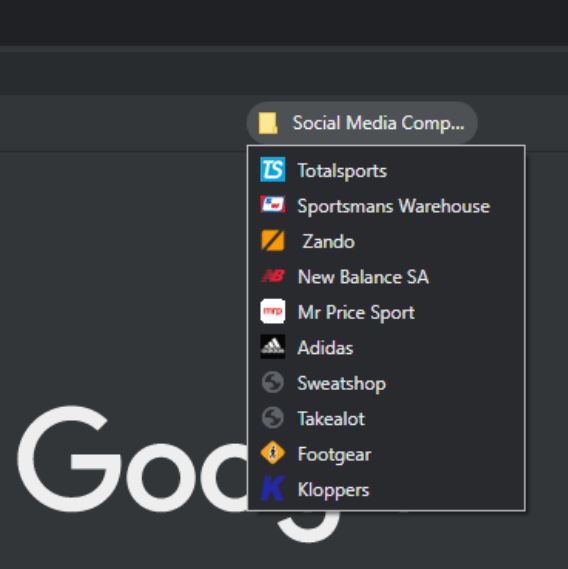Screen dimensions: 568x569
Task: Click the globe icon beside Takealot
Action: pyautogui.click(x=273, y=418)
